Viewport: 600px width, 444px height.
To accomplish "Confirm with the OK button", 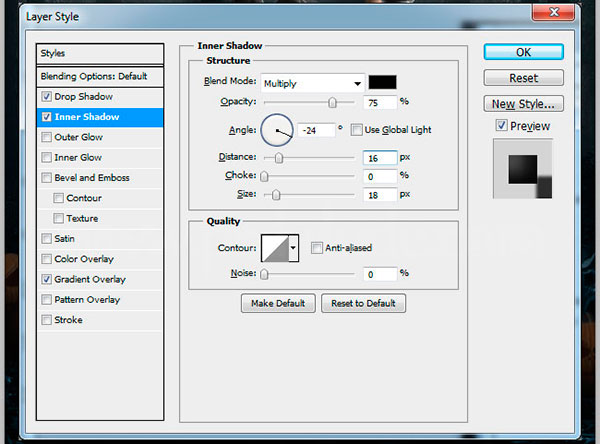I will [x=523, y=52].
